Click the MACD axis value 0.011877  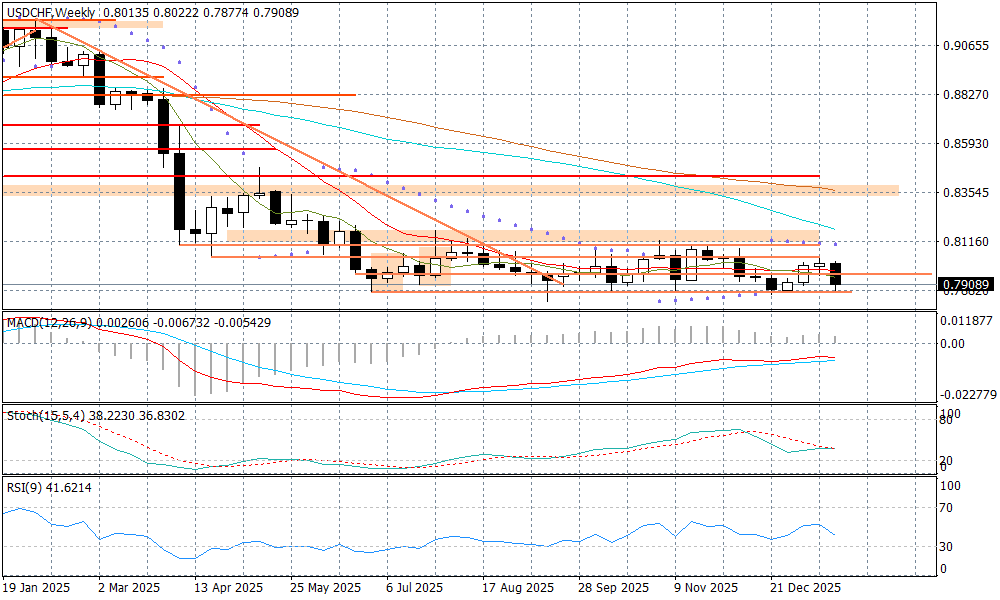click(966, 321)
